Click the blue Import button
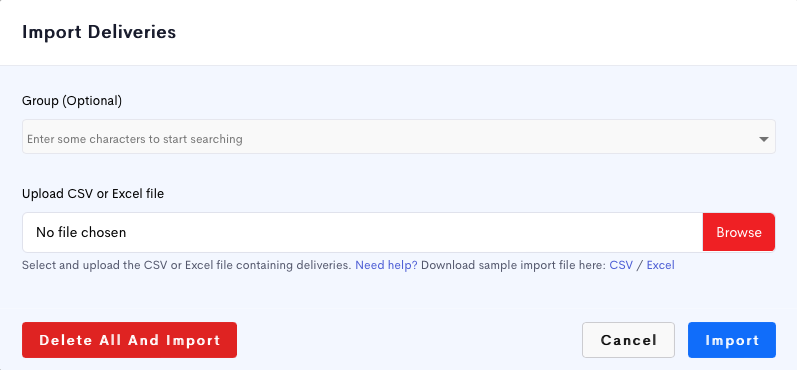The width and height of the screenshot is (797, 370). coord(732,340)
